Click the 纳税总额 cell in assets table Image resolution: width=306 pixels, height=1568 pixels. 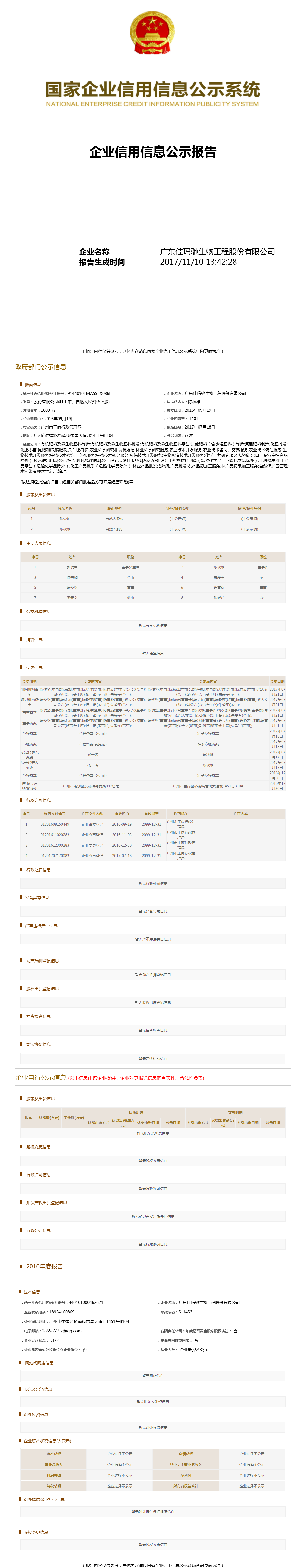pyautogui.click(x=54, y=1486)
